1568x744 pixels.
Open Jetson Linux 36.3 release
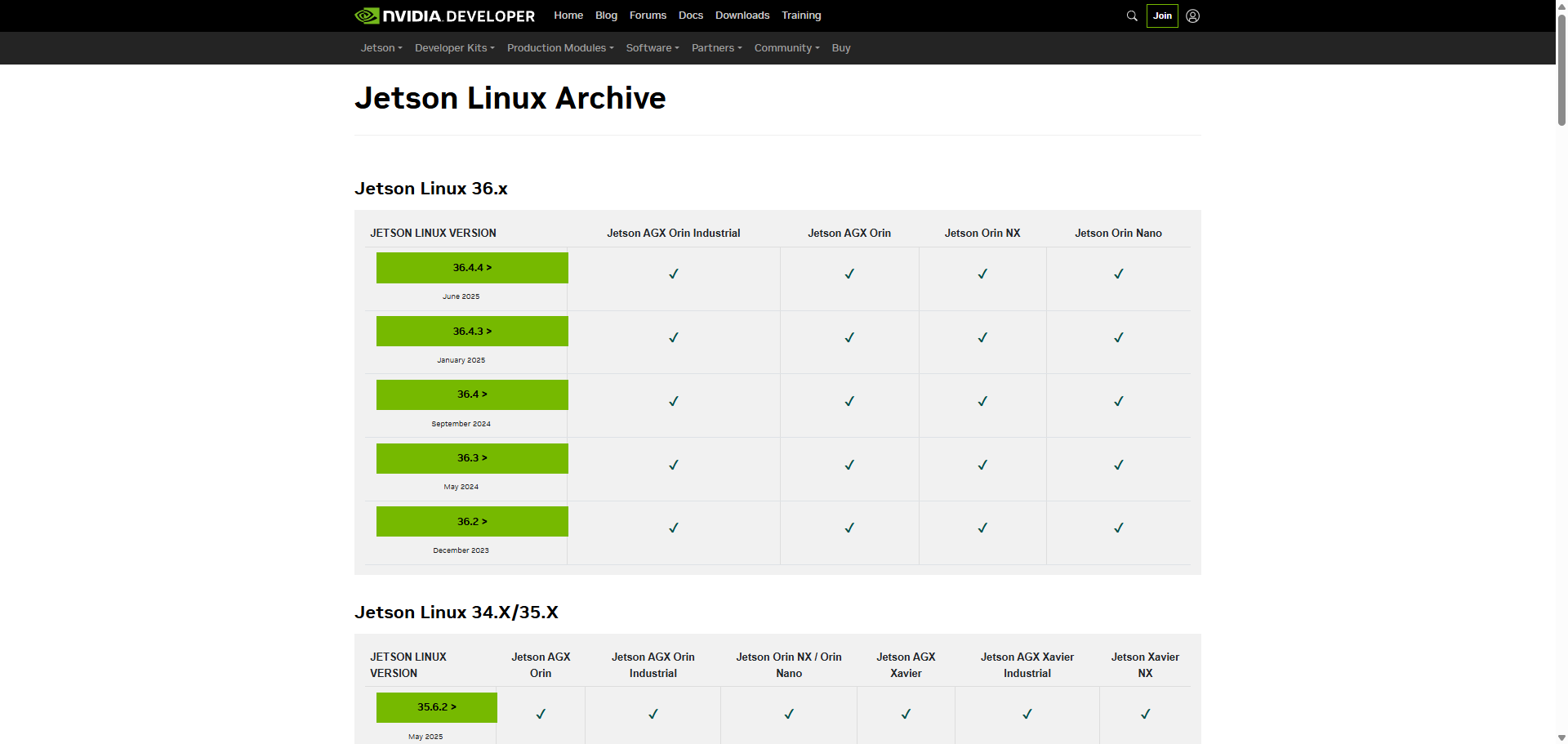472,458
